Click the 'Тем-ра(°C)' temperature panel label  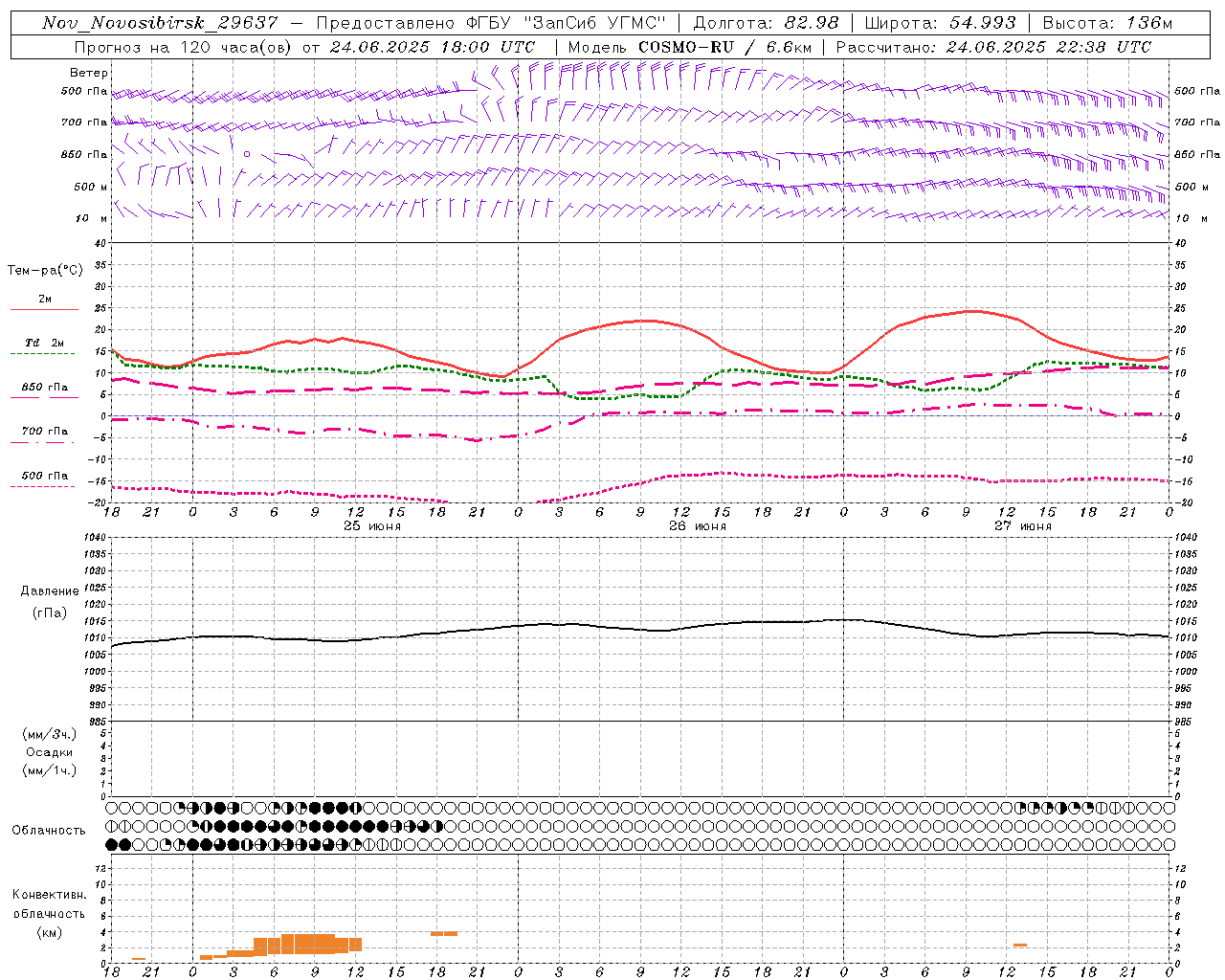pos(45,271)
